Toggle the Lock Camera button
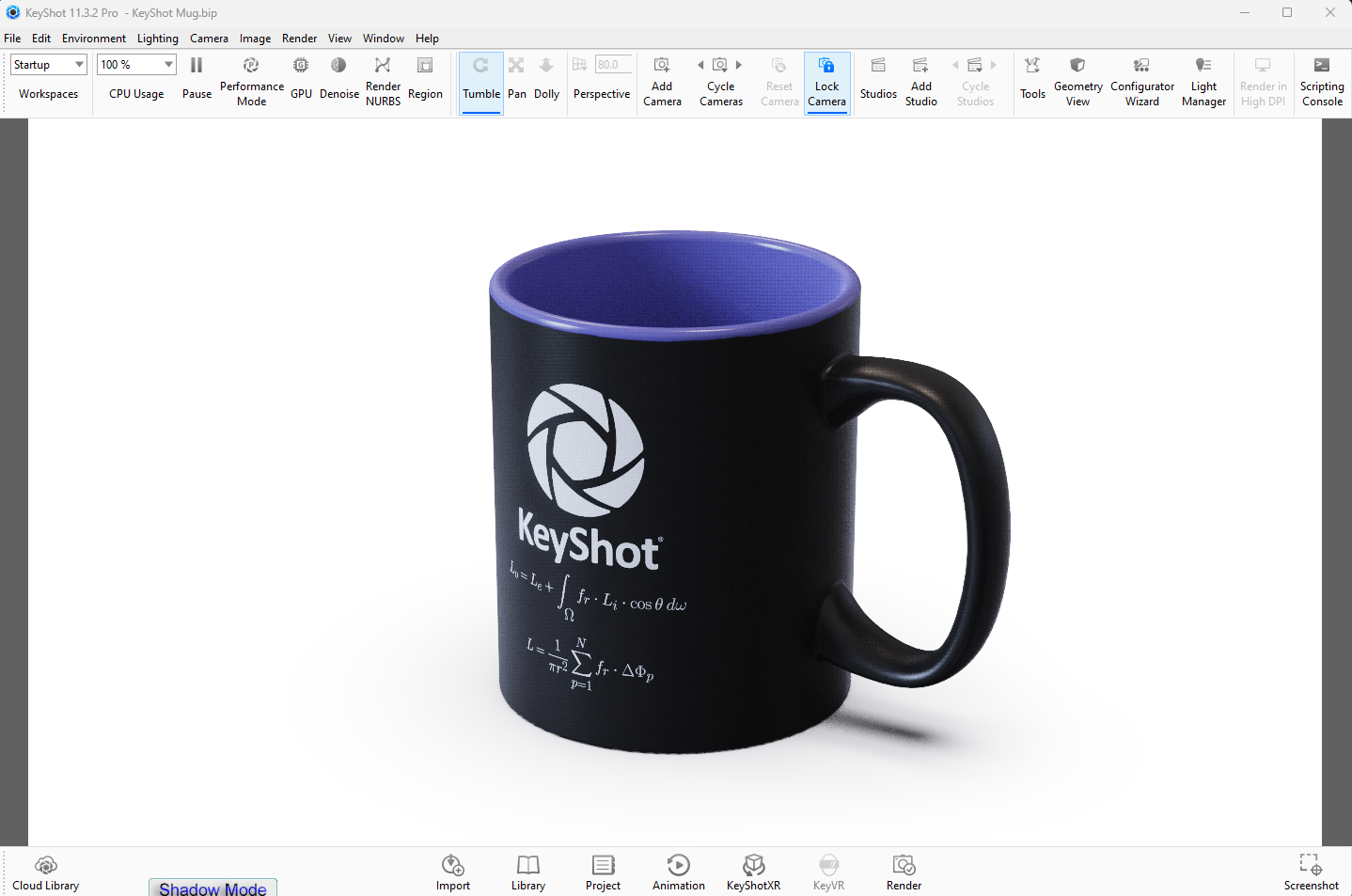 (x=827, y=82)
